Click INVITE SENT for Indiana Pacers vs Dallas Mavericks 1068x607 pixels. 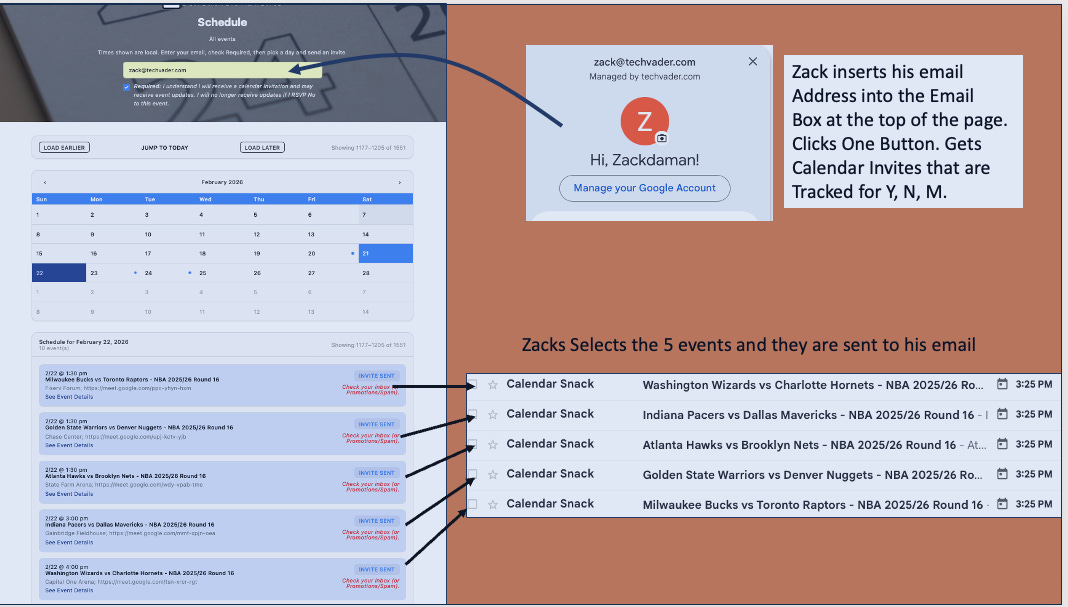377,521
